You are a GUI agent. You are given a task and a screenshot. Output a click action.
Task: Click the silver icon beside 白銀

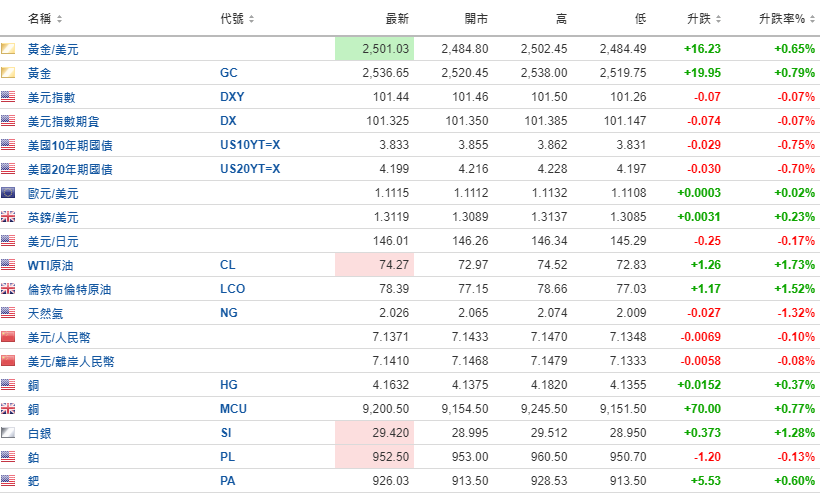tap(8, 433)
